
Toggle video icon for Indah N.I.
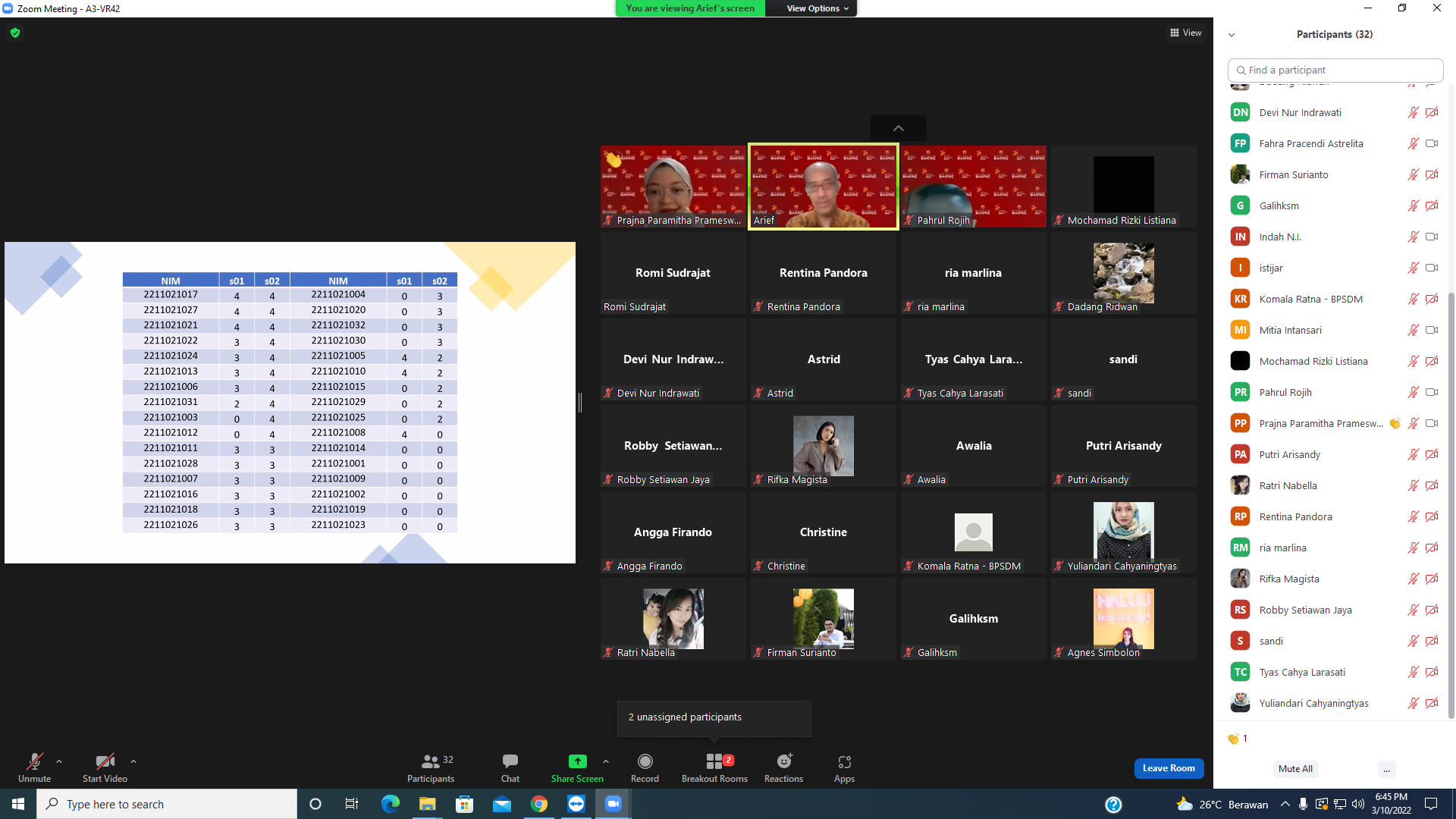click(x=1432, y=237)
